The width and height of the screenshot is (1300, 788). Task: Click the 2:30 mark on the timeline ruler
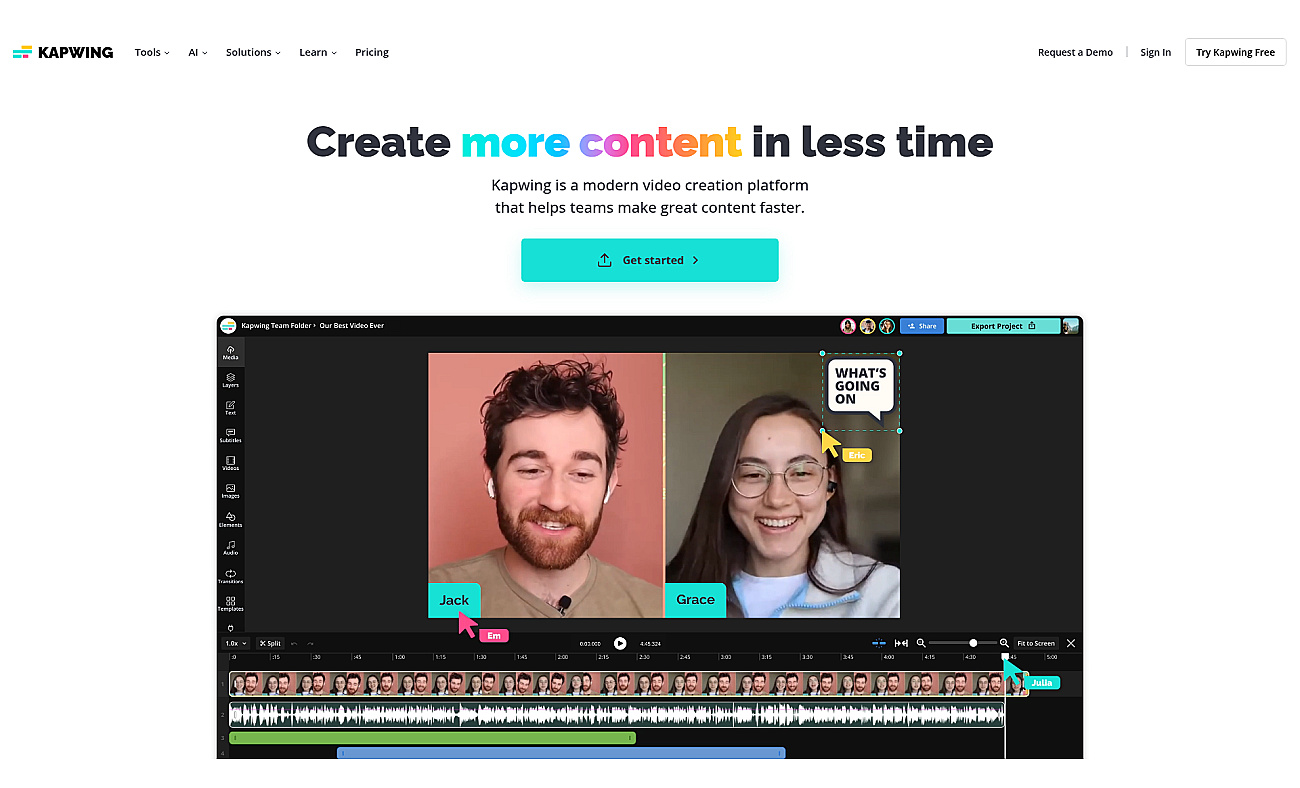tap(644, 657)
